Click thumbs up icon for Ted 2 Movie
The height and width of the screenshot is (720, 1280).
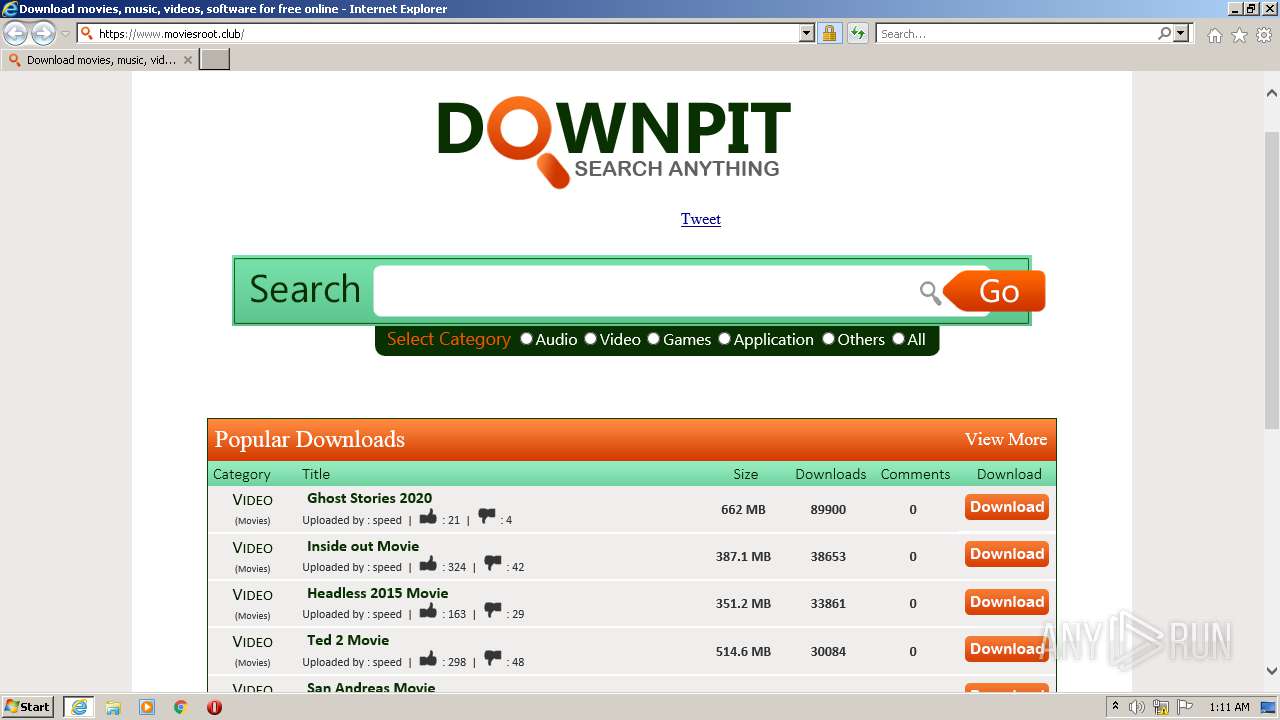[x=428, y=659]
